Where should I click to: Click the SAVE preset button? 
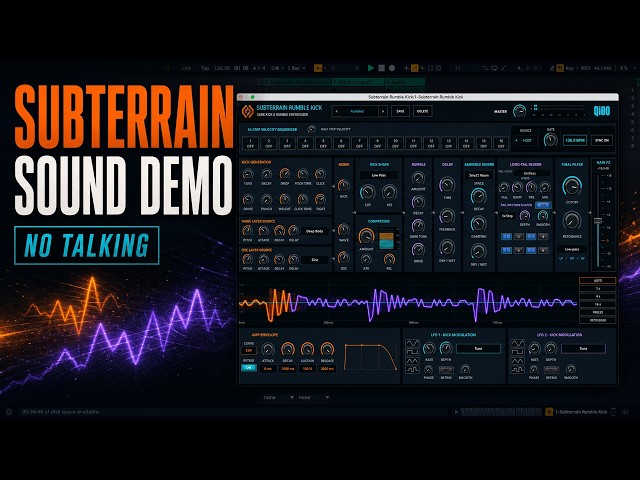400,111
